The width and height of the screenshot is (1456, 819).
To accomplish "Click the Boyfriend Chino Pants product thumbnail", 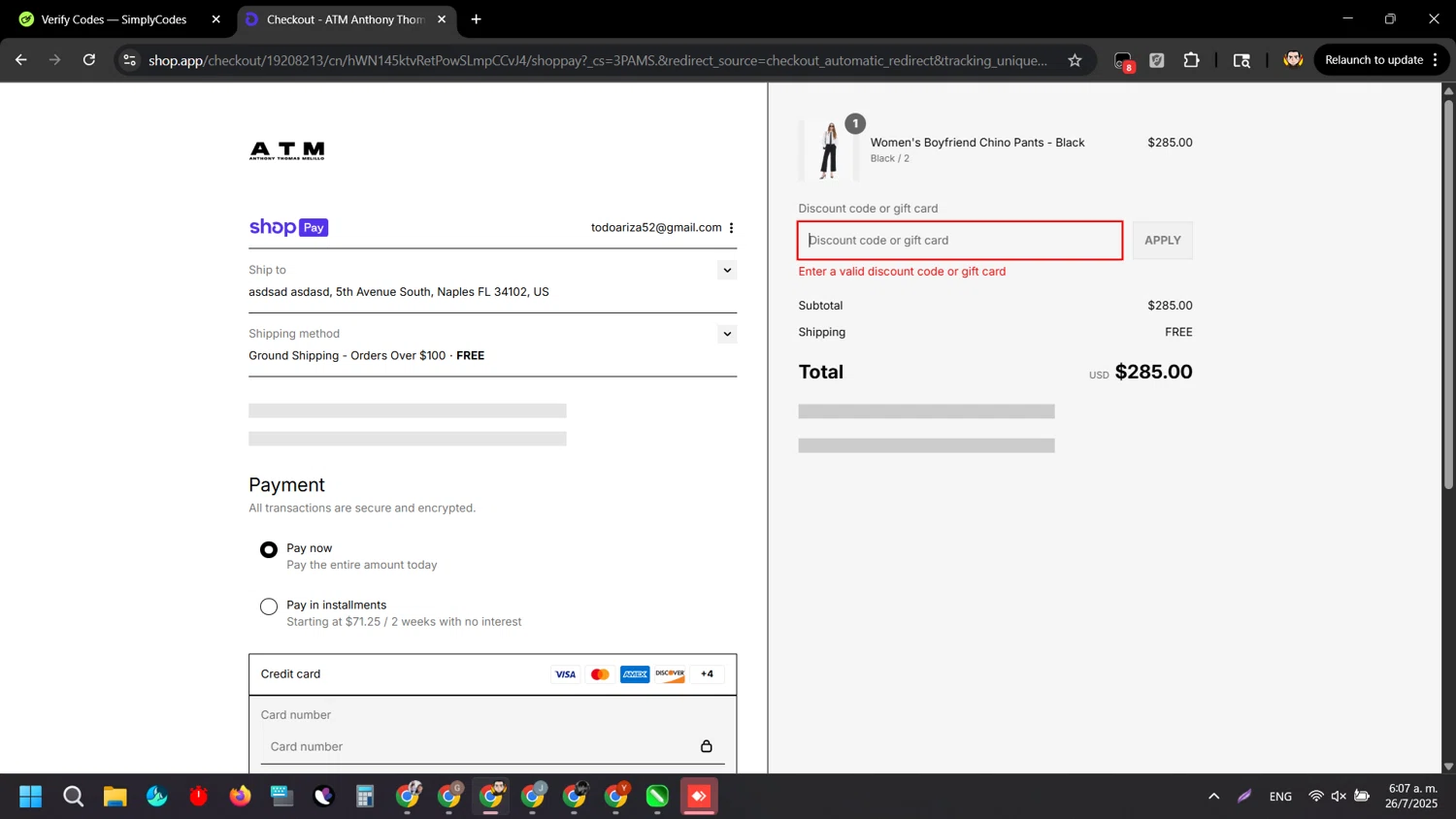I will click(x=829, y=150).
